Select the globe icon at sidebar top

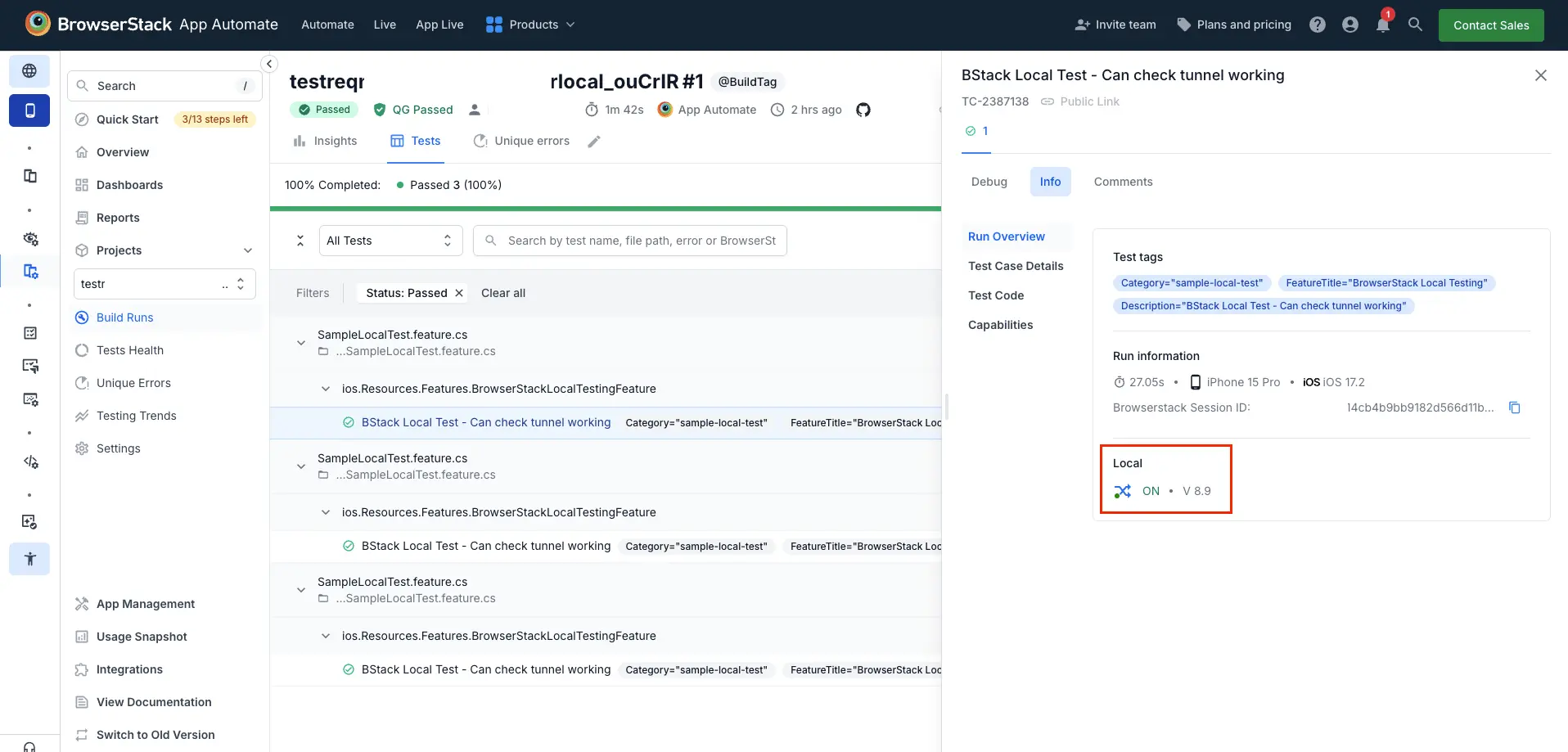pyautogui.click(x=29, y=71)
